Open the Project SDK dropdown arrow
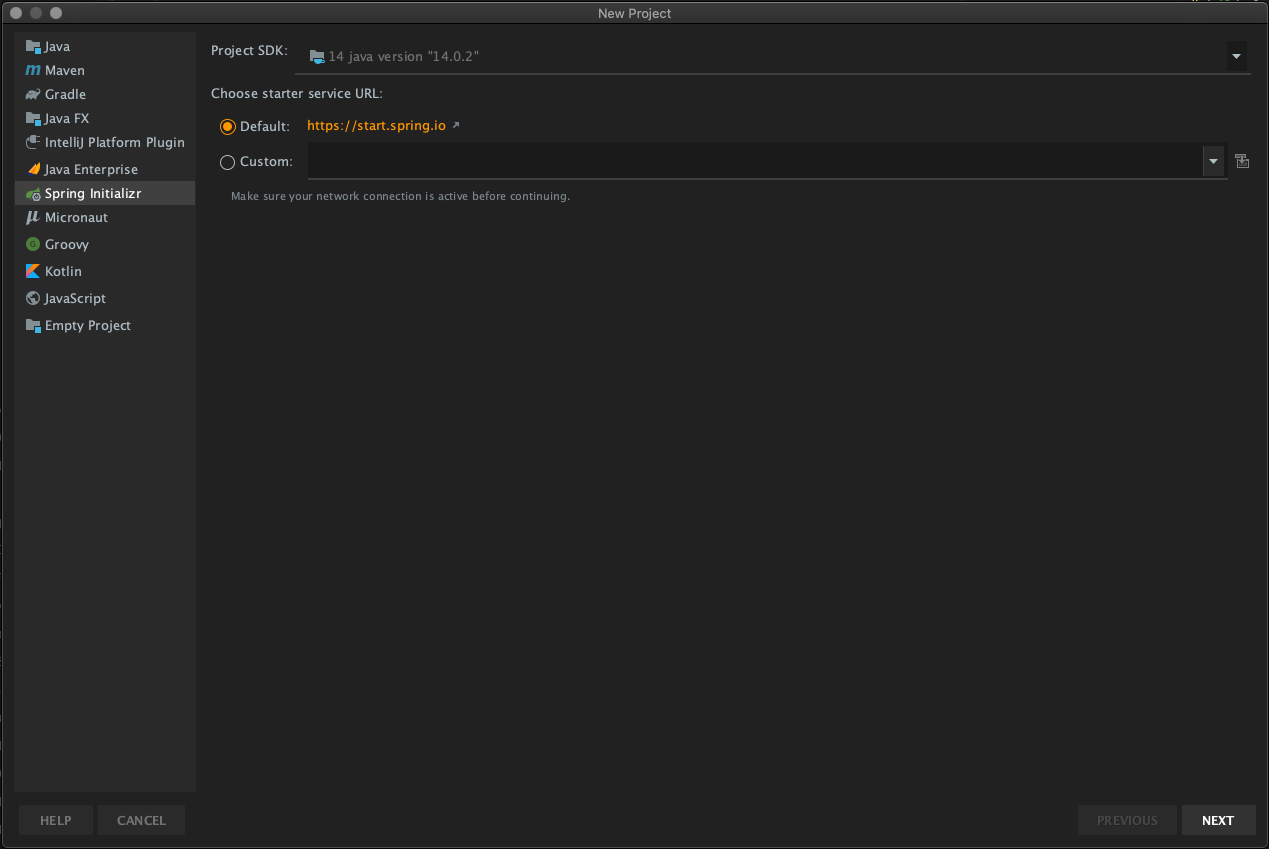This screenshot has height=849, width=1269. coord(1237,57)
